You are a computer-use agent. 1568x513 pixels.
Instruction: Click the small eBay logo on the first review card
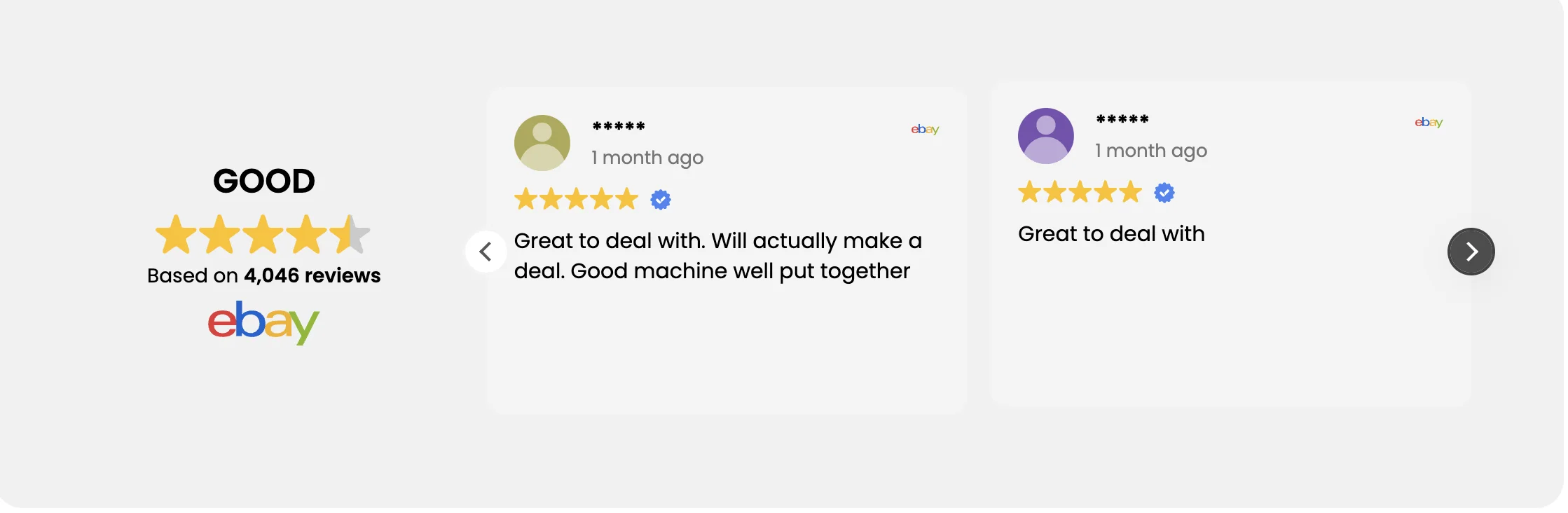pos(925,130)
